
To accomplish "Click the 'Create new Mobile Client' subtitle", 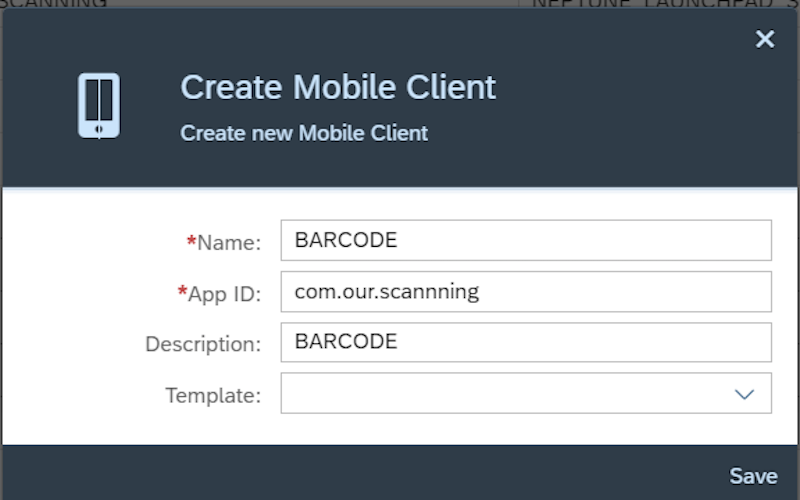I will (x=304, y=133).
